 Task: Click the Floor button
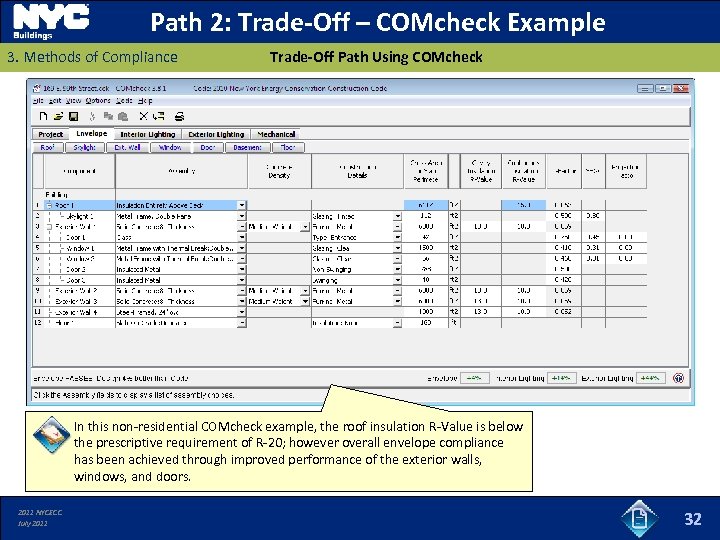pos(288,147)
